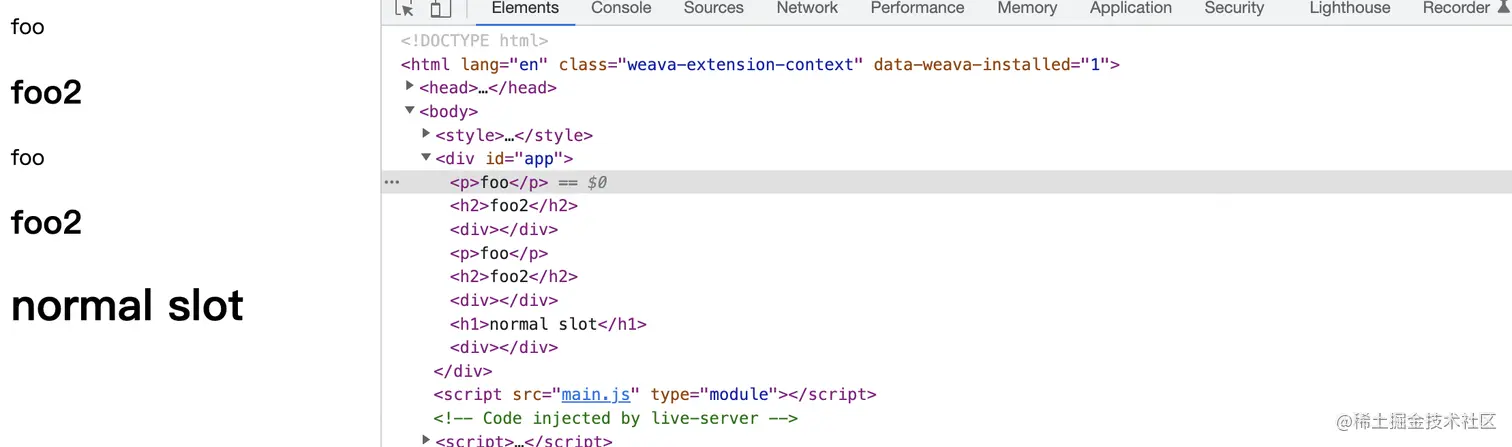Viewport: 1512px width, 447px height.
Task: Collapse the div id="app" node
Action: (426, 157)
